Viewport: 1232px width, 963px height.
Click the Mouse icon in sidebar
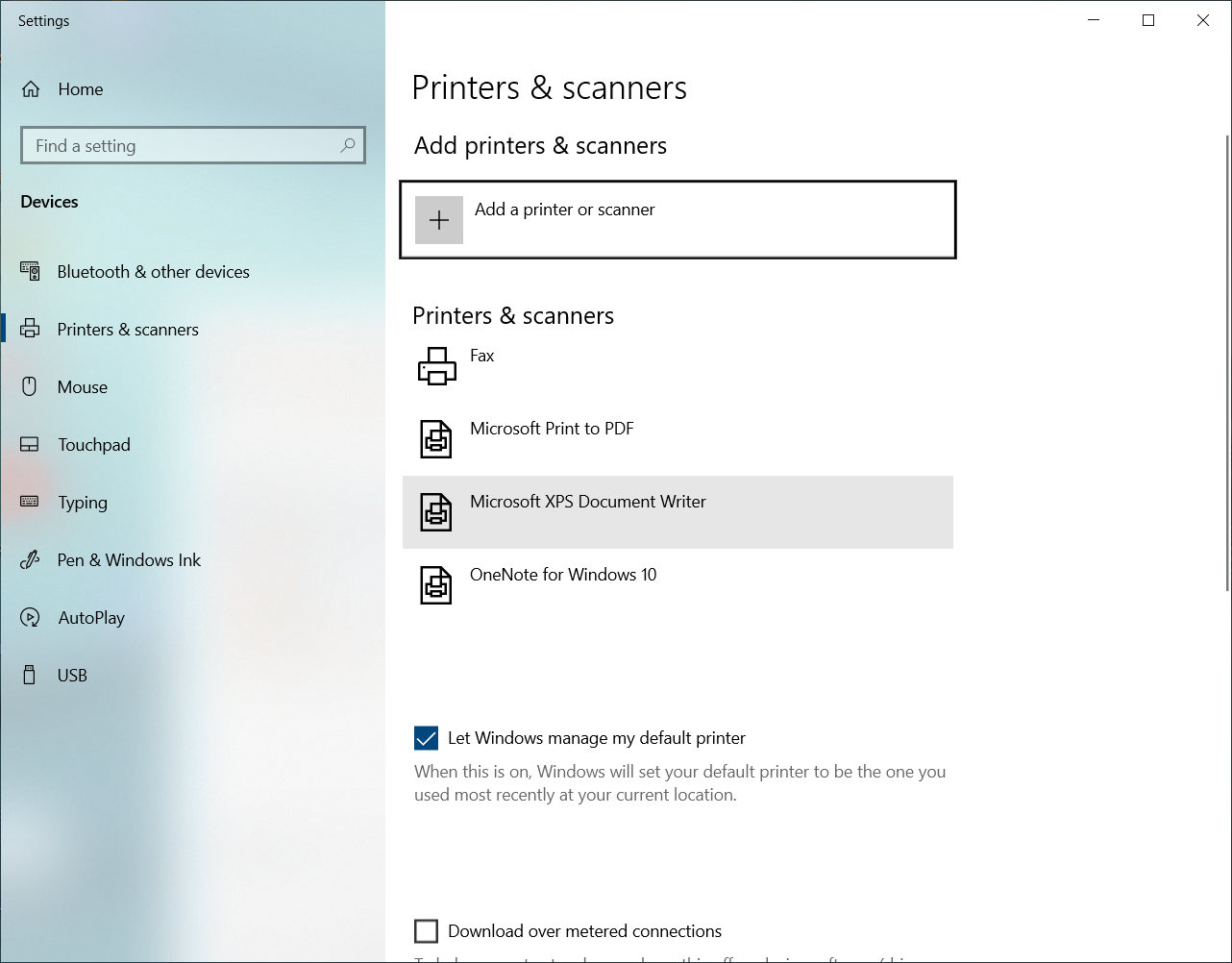30,386
